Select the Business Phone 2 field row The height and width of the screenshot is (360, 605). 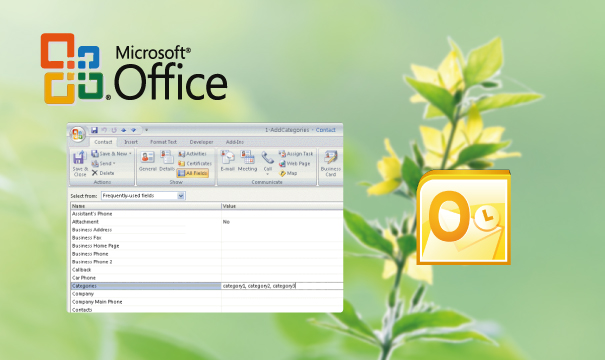pos(207,262)
